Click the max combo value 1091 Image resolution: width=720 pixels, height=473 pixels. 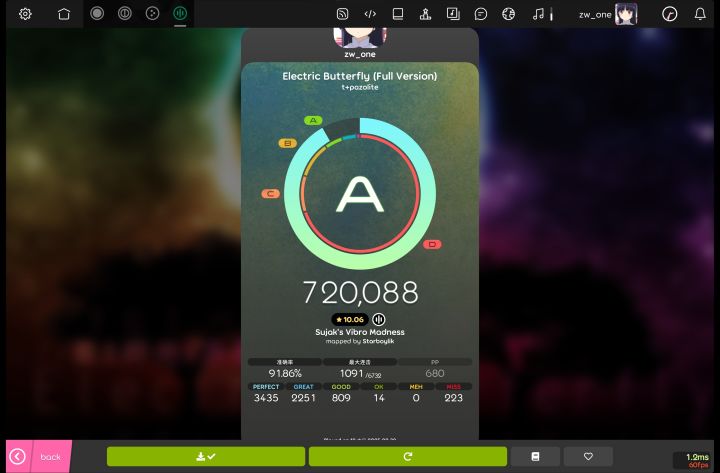(x=351, y=373)
